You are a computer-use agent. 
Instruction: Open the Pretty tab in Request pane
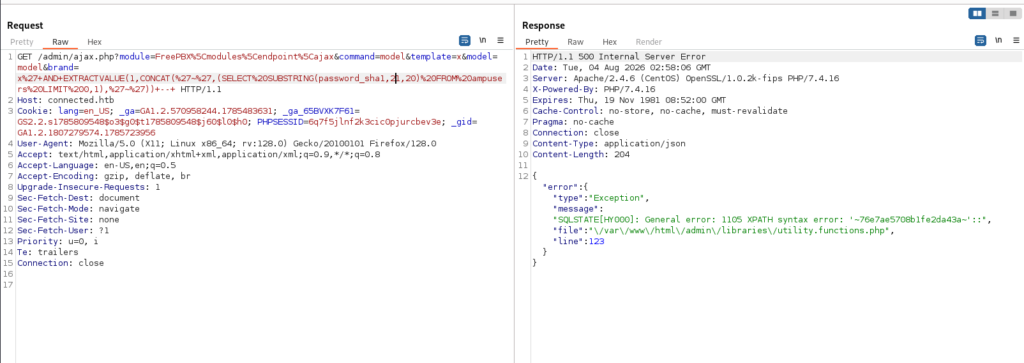point(22,42)
